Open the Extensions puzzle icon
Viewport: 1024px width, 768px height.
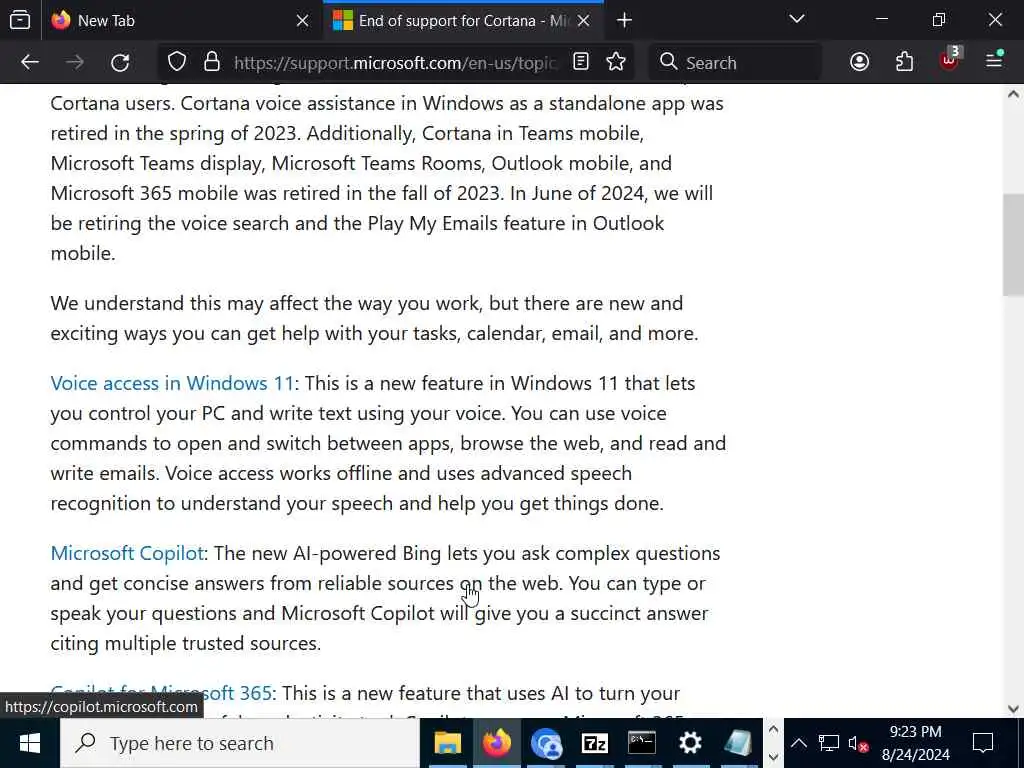pos(904,62)
